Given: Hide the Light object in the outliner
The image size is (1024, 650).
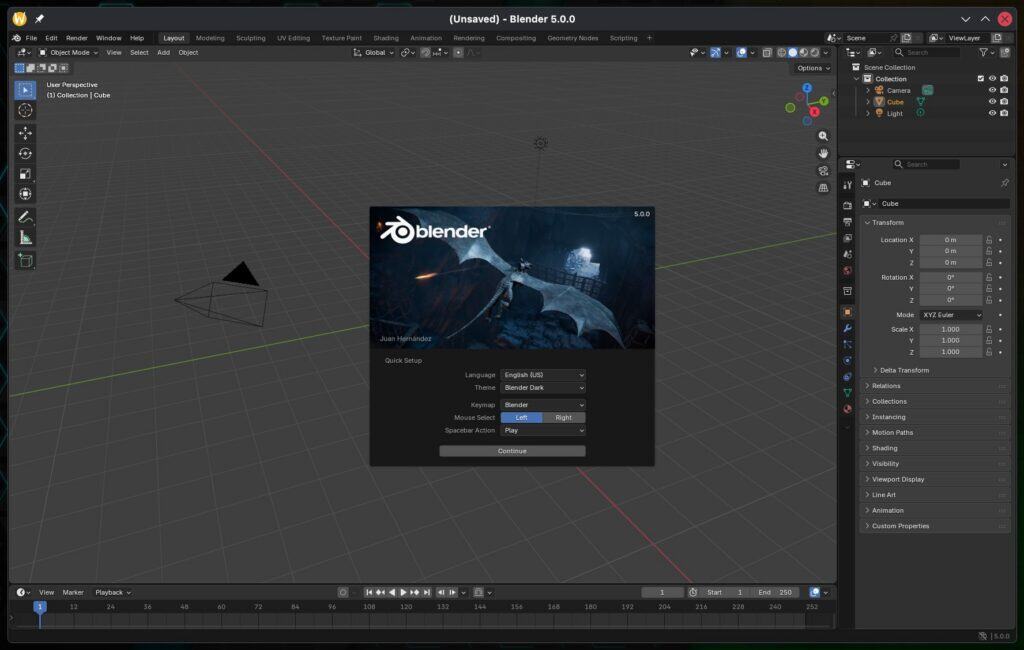Looking at the screenshot, I should coord(991,113).
